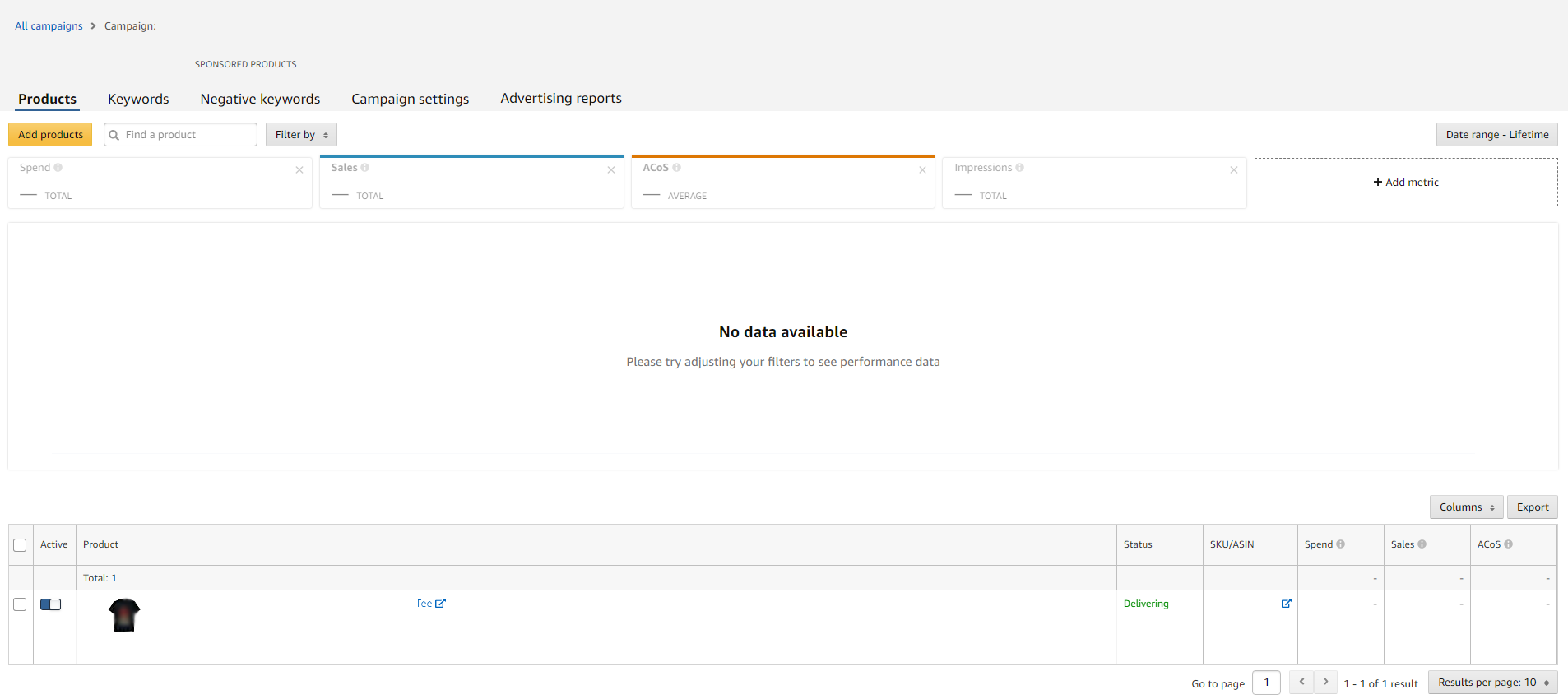The width and height of the screenshot is (1568, 699).
Task: Open SKU/ASIN external link icon
Action: (1287, 604)
